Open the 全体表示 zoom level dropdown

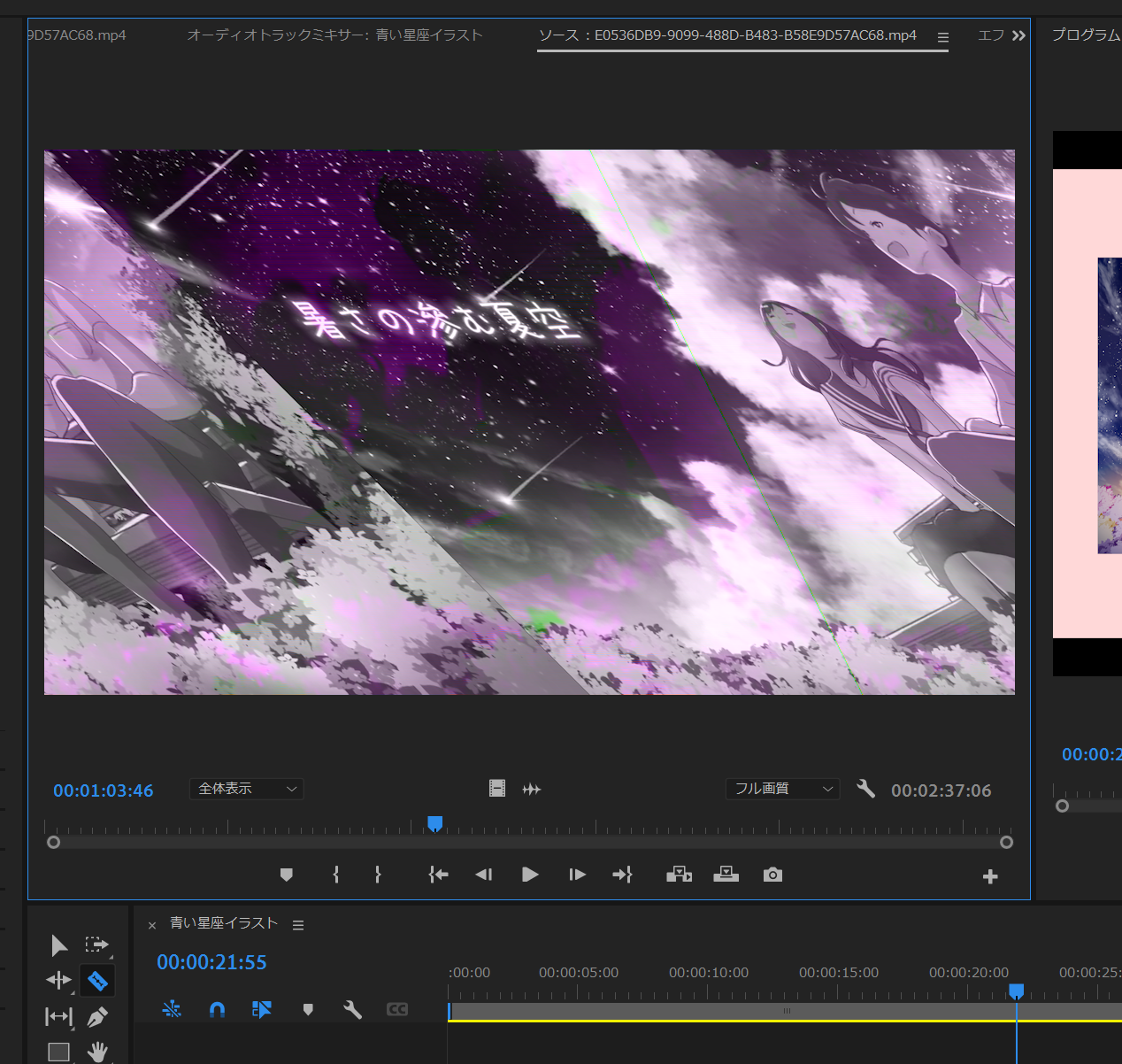point(246,788)
